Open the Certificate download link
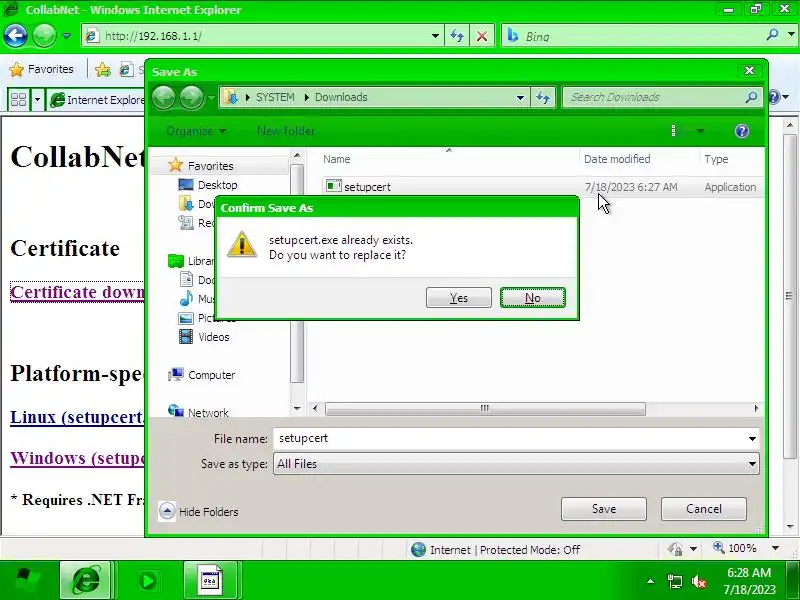This screenshot has height=600, width=800. (77, 292)
